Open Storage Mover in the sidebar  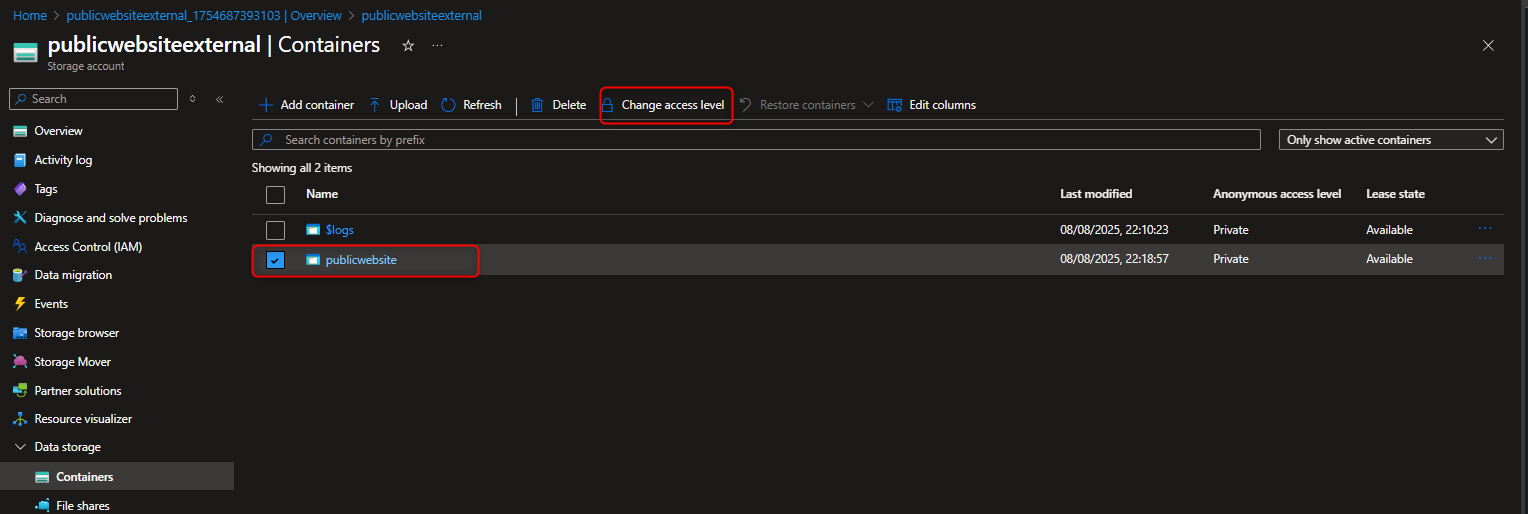[x=72, y=362]
